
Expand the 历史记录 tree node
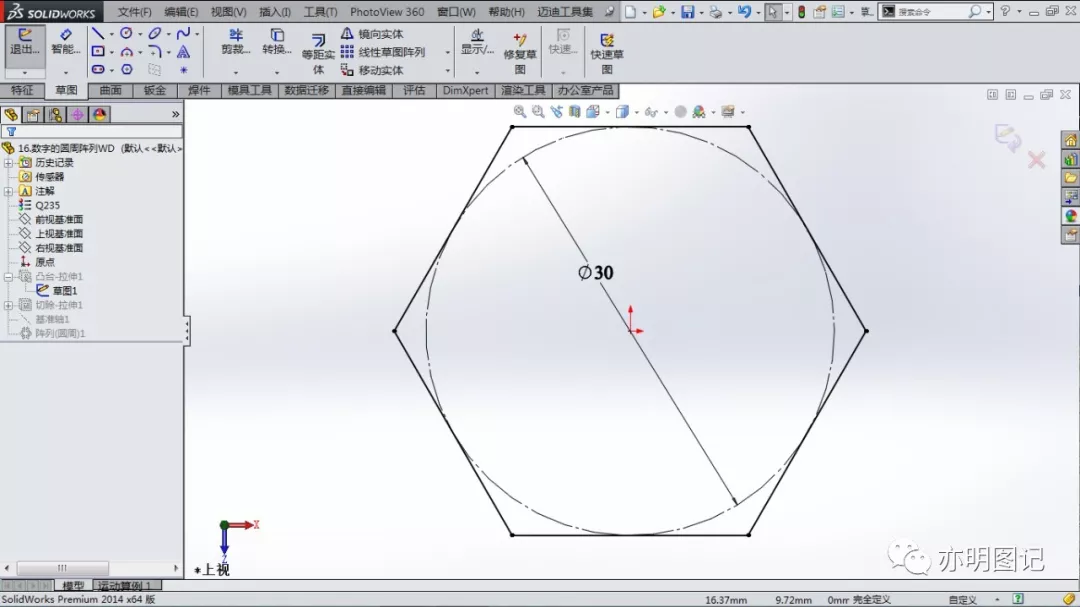tap(8, 163)
